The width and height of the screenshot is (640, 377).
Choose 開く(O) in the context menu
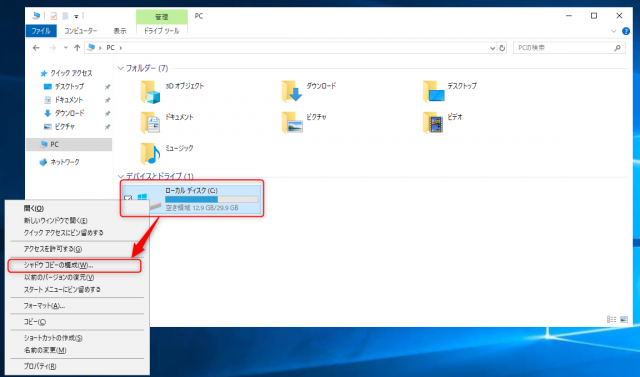78,208
